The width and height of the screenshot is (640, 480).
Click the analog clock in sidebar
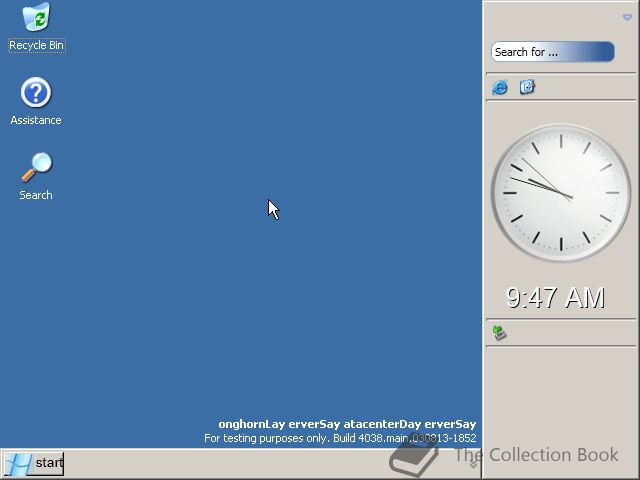point(561,193)
